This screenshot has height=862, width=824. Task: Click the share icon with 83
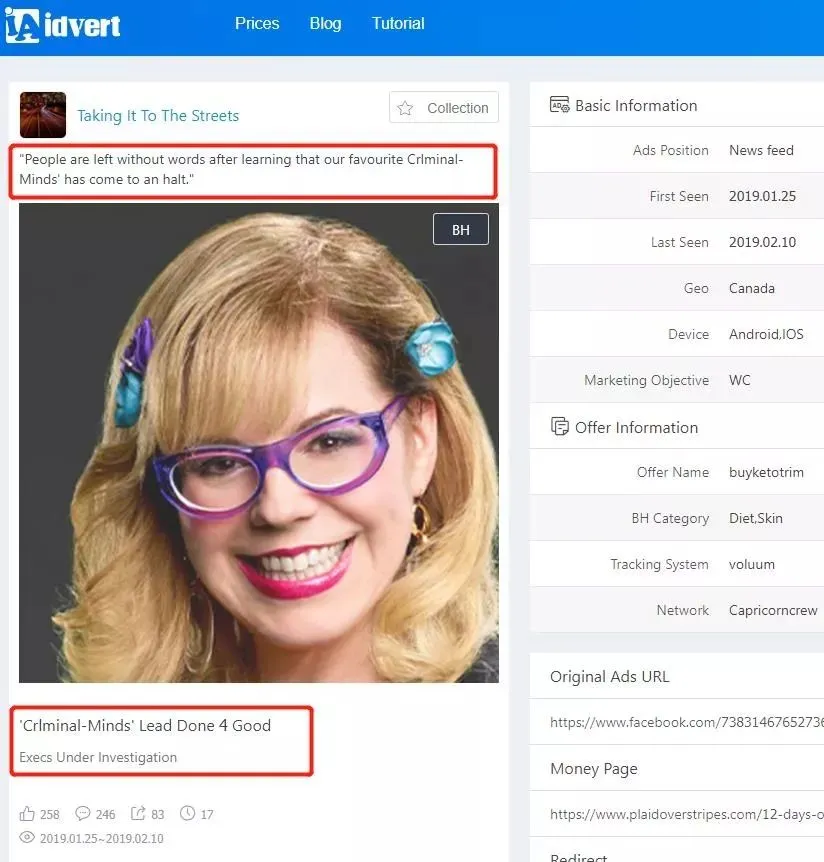tap(137, 813)
